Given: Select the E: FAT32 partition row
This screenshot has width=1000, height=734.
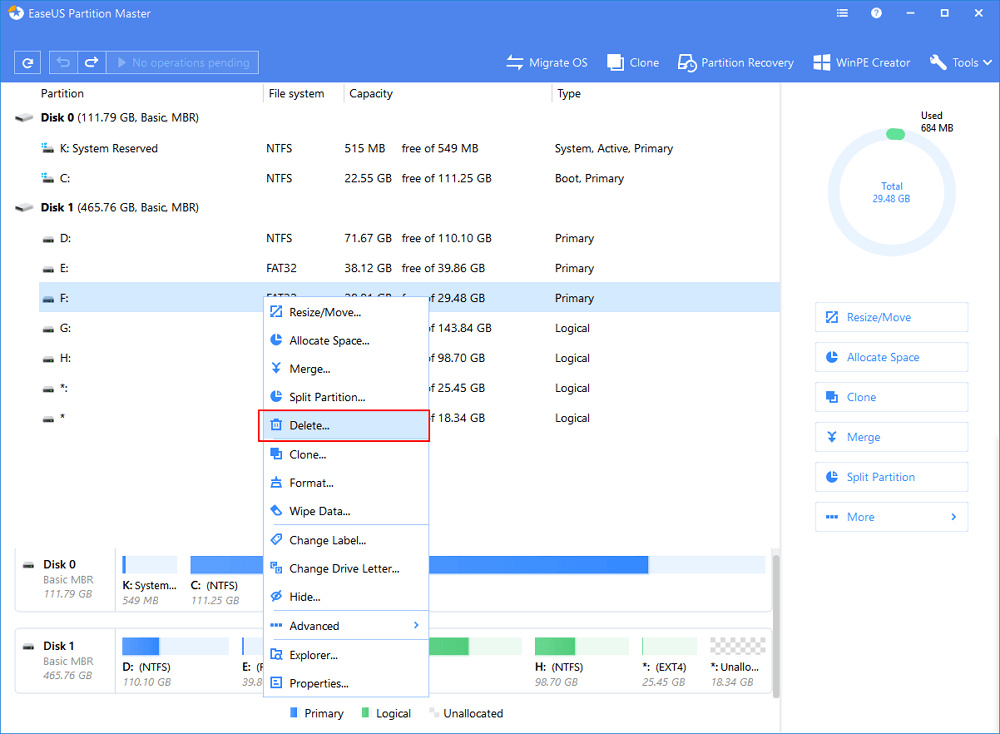Looking at the screenshot, I should pyautogui.click(x=409, y=268).
